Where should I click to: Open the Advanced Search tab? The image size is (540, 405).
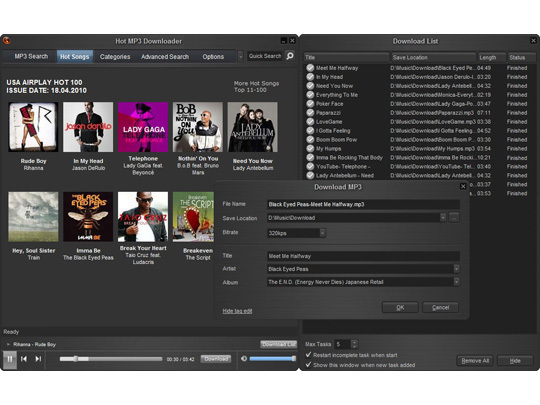pos(165,56)
